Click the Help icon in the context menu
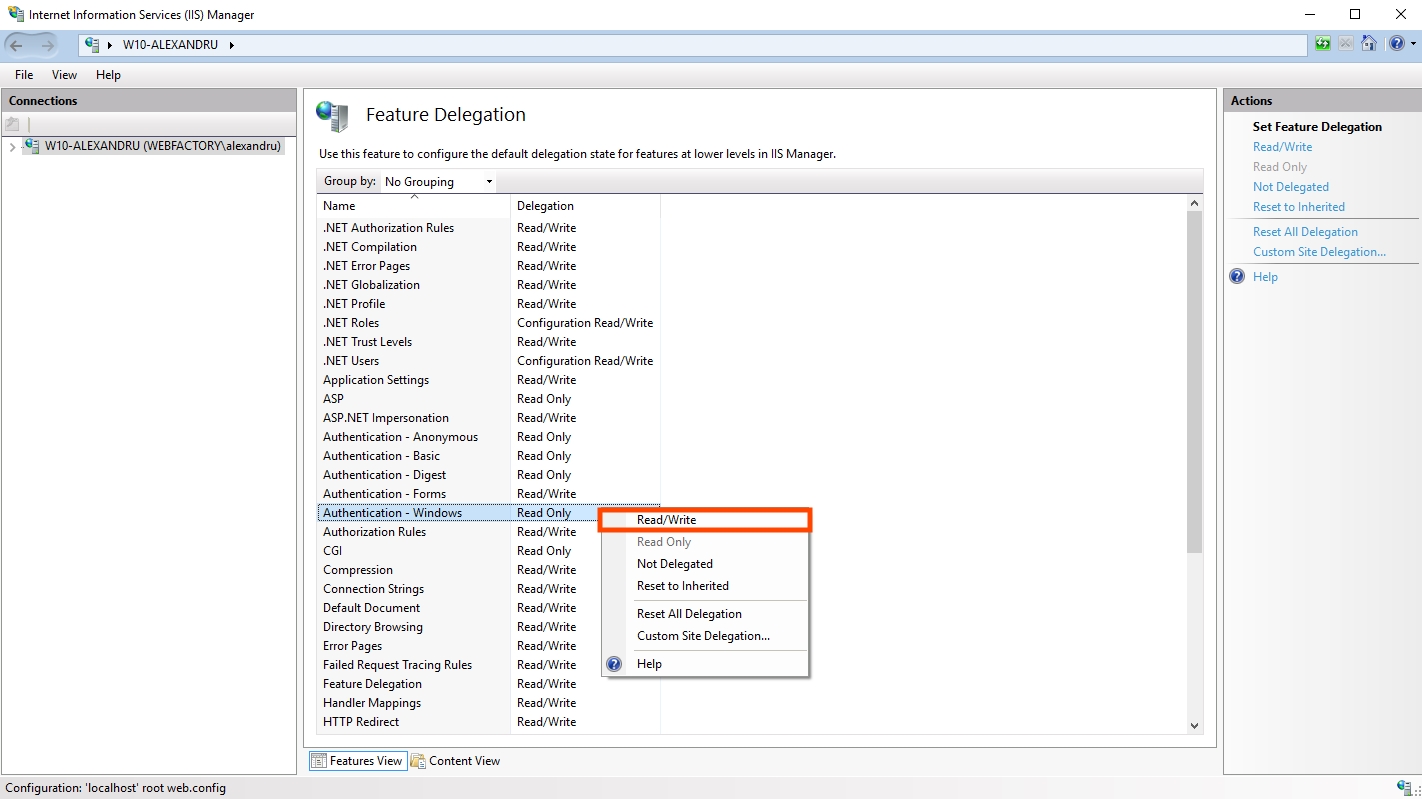Viewport: 1422px width, 799px height. (x=615, y=664)
